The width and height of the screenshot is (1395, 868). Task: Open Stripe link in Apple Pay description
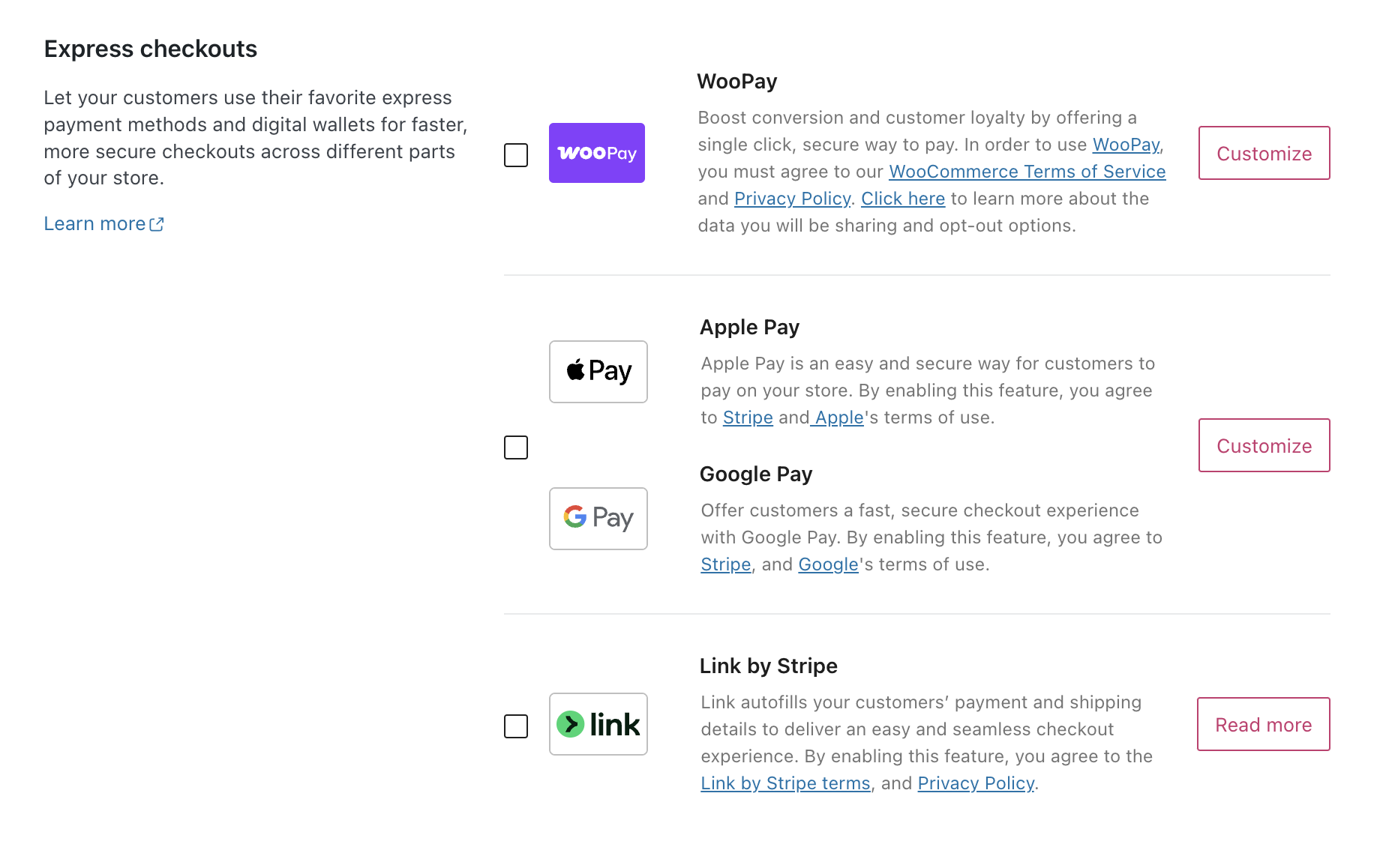pos(748,418)
